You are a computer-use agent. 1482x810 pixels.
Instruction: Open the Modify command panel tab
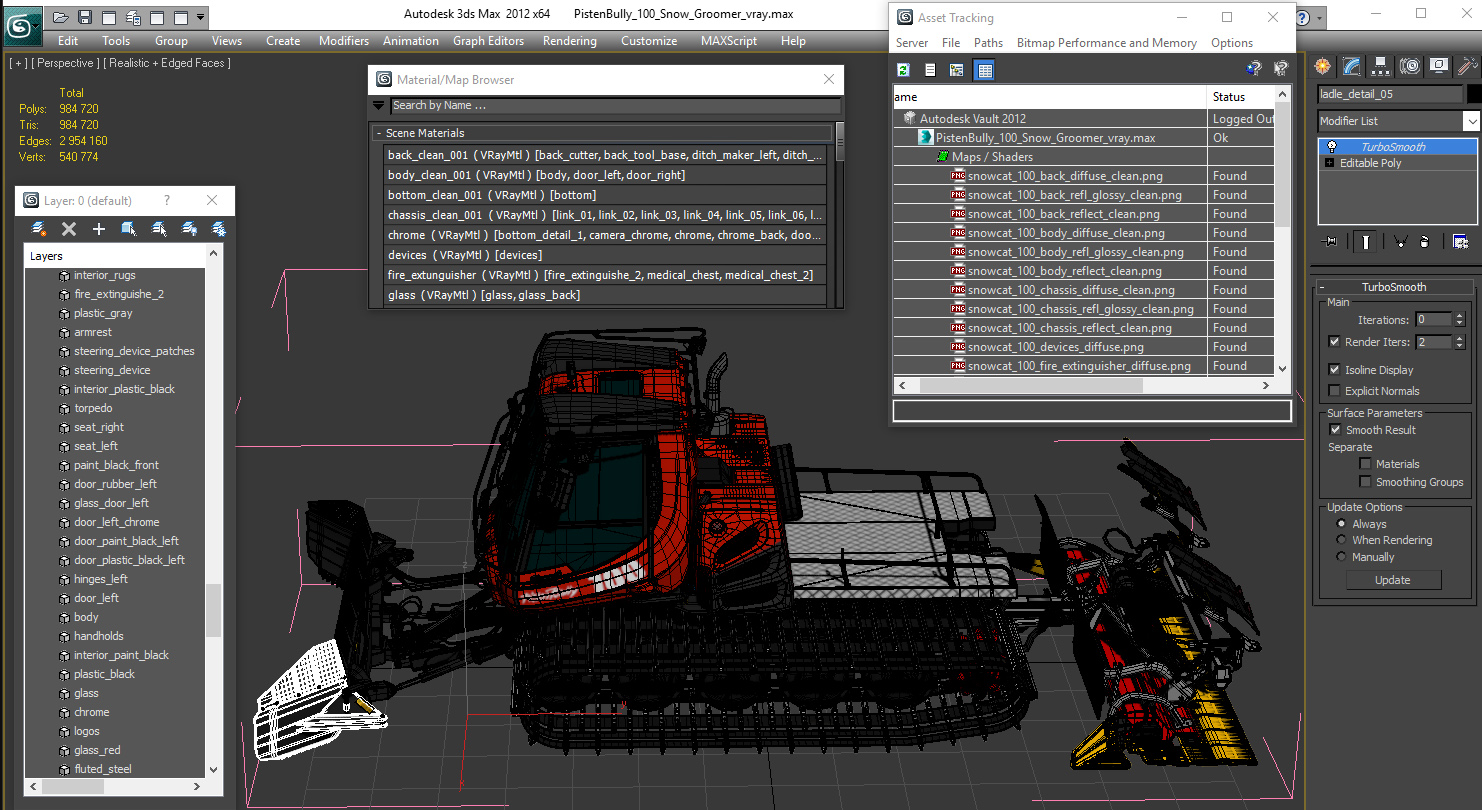pos(1352,66)
